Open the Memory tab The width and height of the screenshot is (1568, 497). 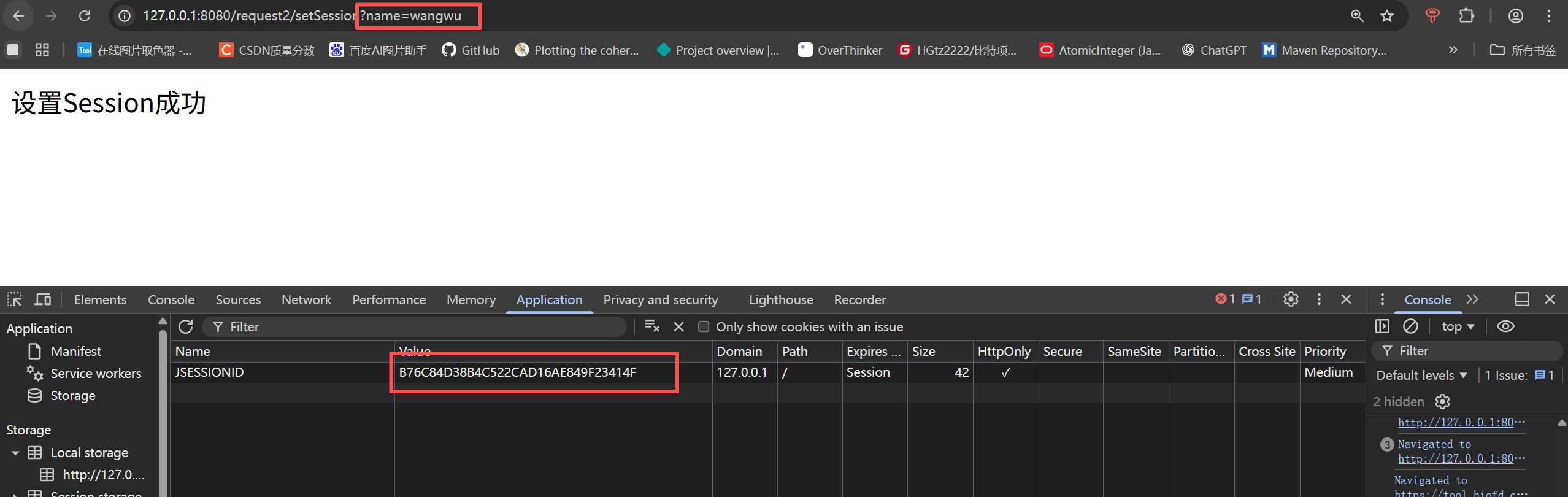click(471, 300)
